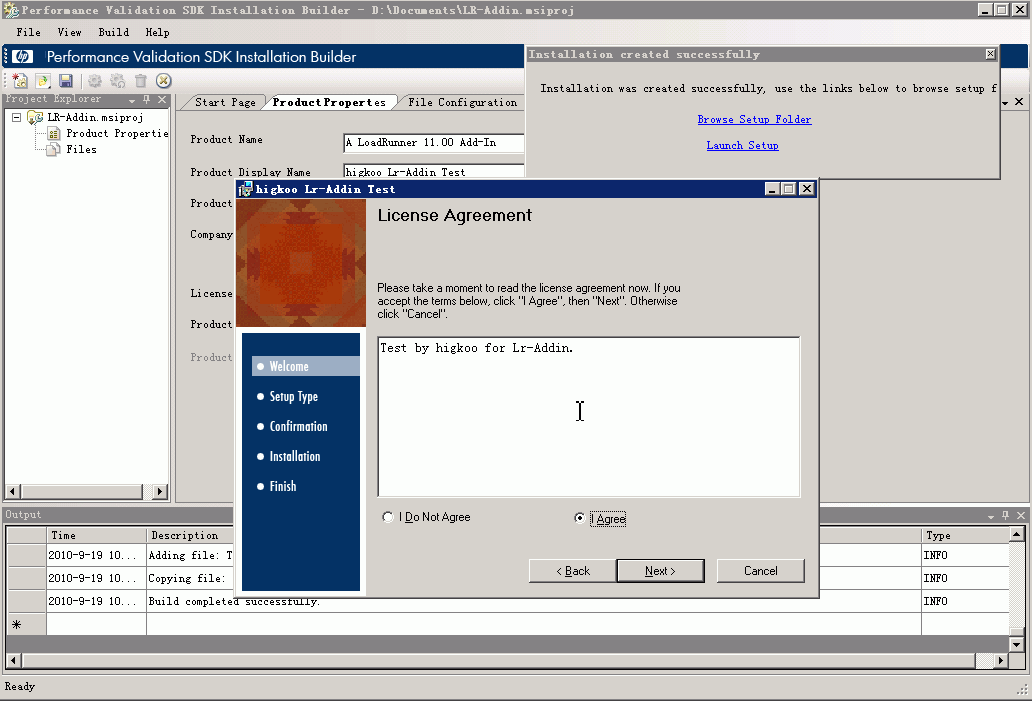
Task: Click the Product Properties tree node icon
Action: [54, 134]
